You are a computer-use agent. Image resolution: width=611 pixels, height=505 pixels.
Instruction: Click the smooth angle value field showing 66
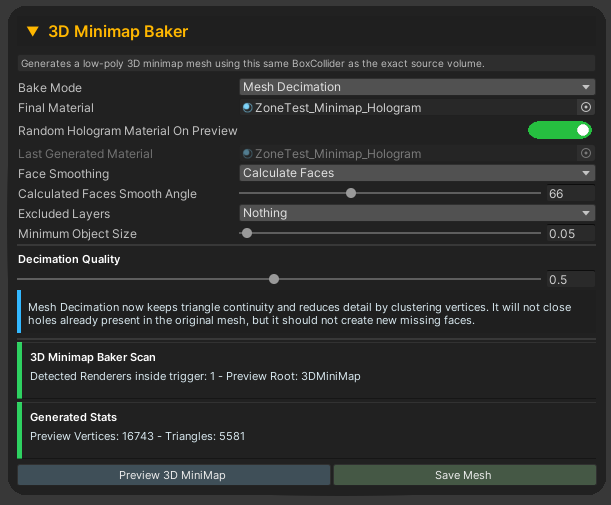570,193
